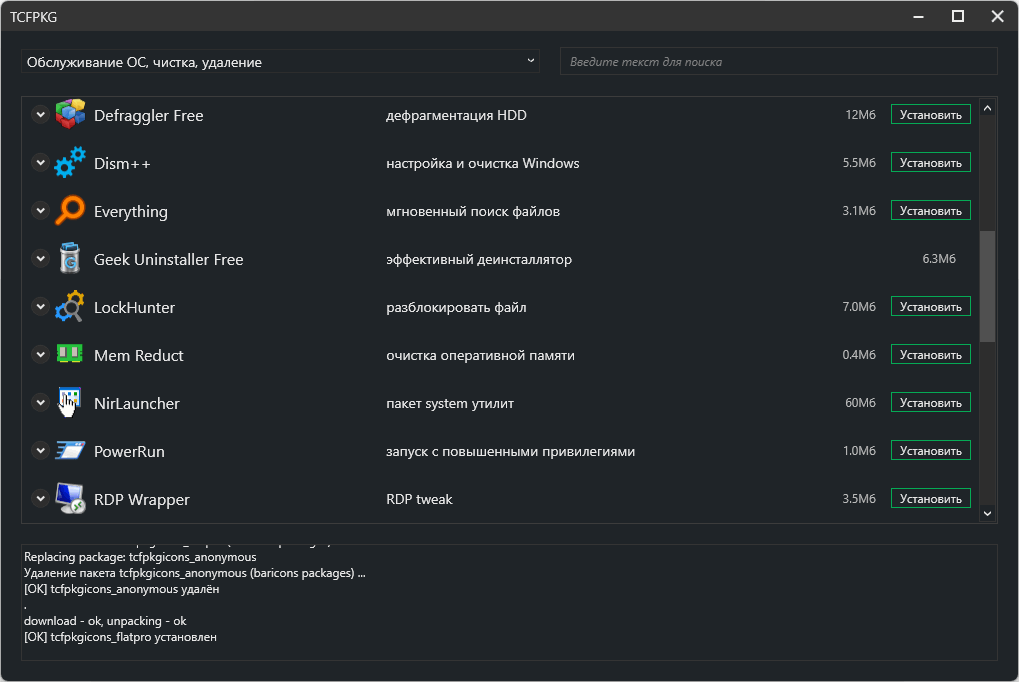Viewport: 1019px width, 682px height.
Task: Select the LockHunter app icon
Action: (x=70, y=307)
